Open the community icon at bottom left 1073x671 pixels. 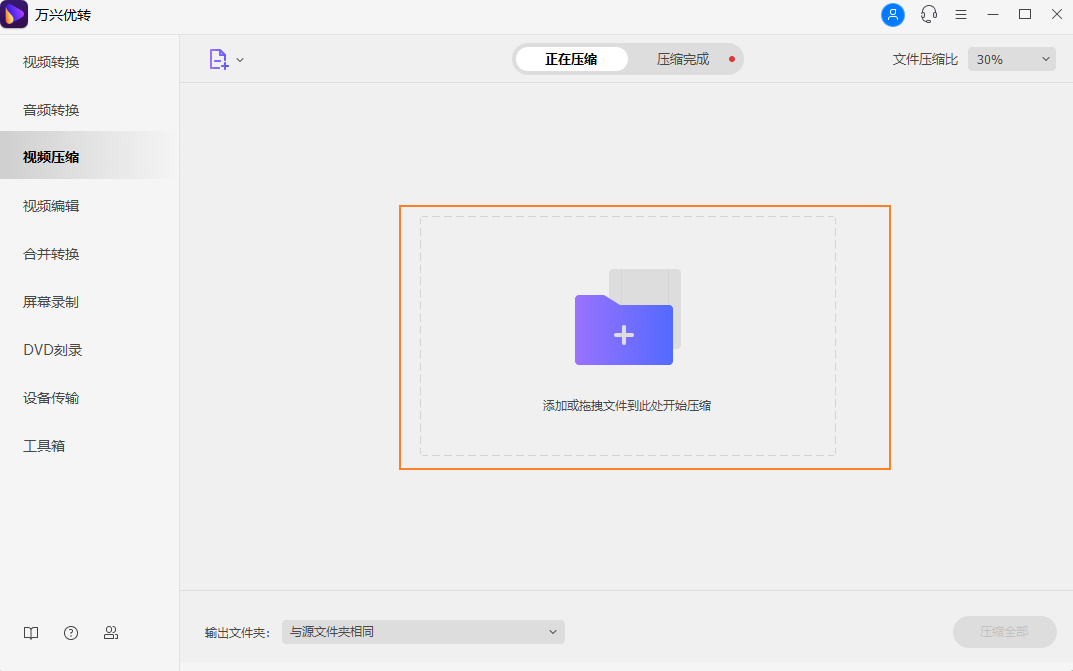110,632
